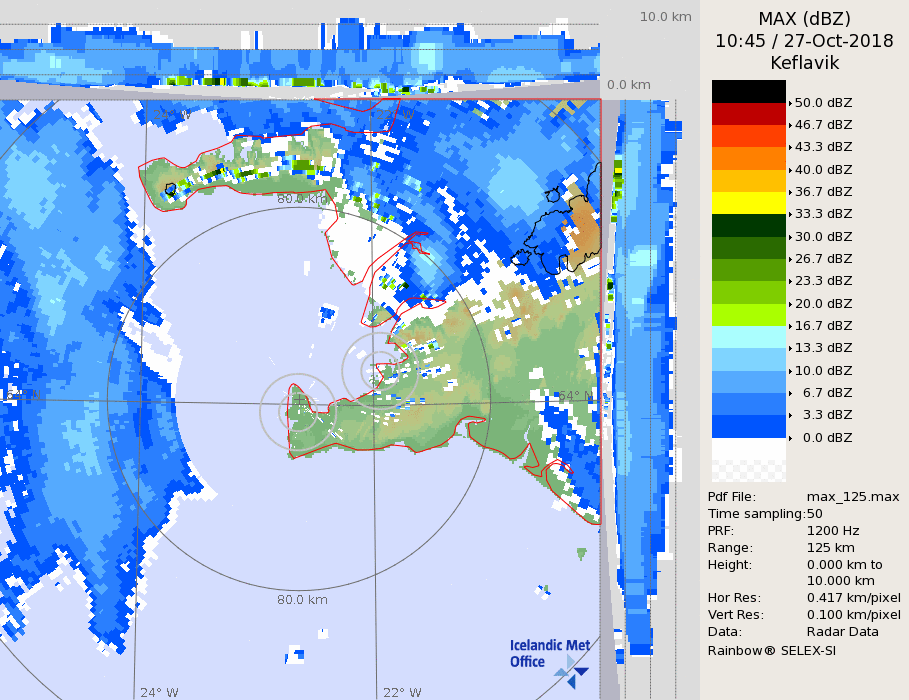The height and width of the screenshot is (700, 909).
Task: Pick the deep blue 0.0 dBZ swatch
Action: [x=749, y=426]
